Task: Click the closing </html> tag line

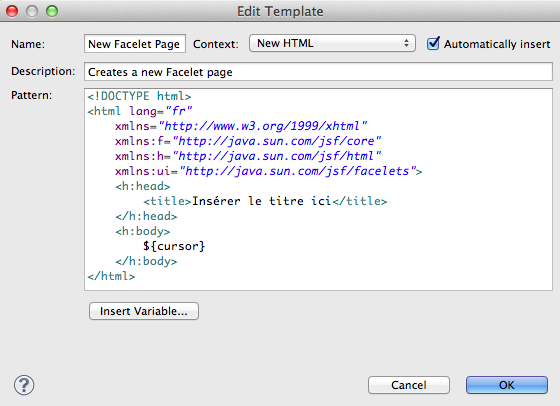Action: coord(111,276)
